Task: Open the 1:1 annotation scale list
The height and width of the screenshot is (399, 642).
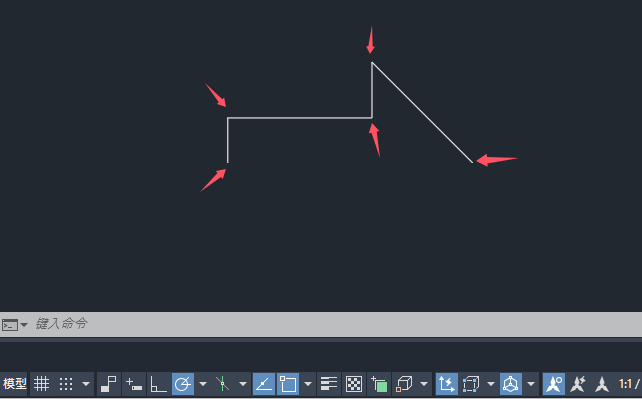Action: tap(629, 384)
